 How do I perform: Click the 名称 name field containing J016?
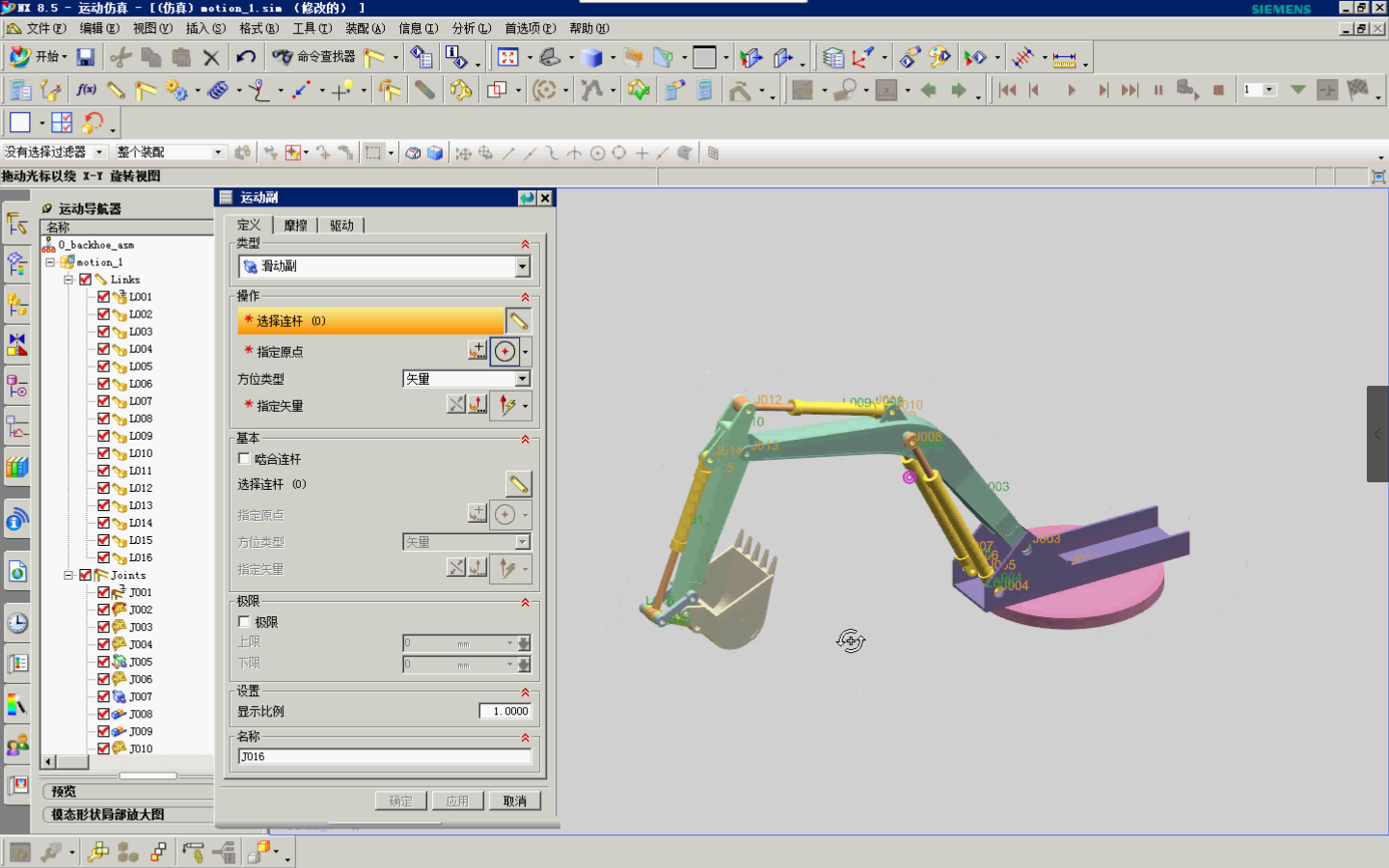385,756
